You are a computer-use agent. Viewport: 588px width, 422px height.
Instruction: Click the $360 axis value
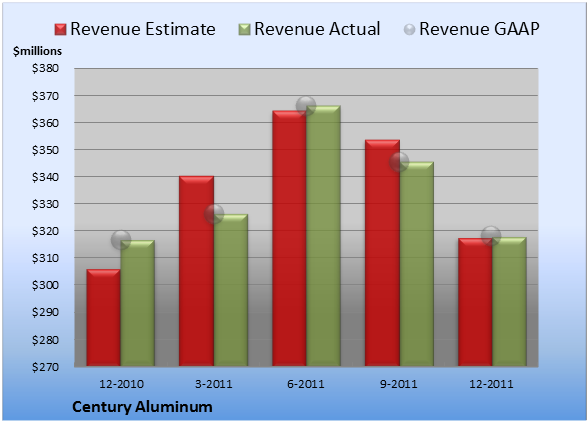[x=45, y=123]
